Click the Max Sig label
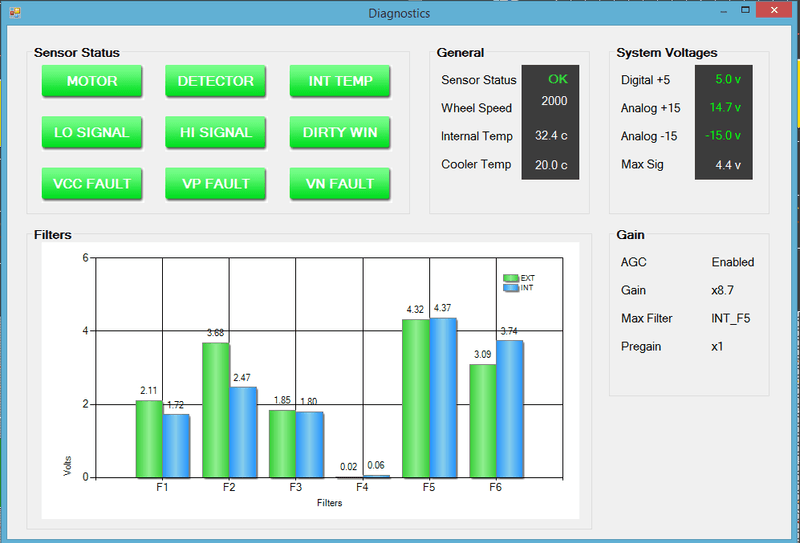The height and width of the screenshot is (543, 800). [x=642, y=164]
